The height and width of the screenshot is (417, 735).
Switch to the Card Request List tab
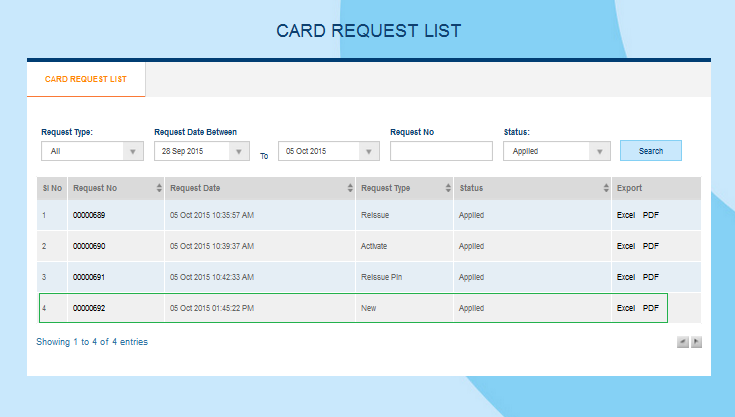coord(86,79)
